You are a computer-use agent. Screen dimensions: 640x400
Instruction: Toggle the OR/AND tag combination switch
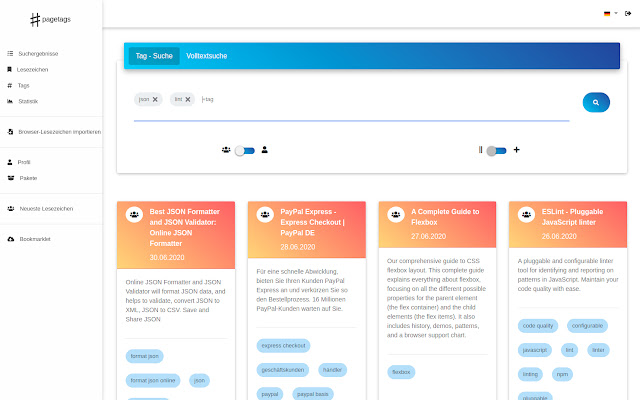coord(496,151)
